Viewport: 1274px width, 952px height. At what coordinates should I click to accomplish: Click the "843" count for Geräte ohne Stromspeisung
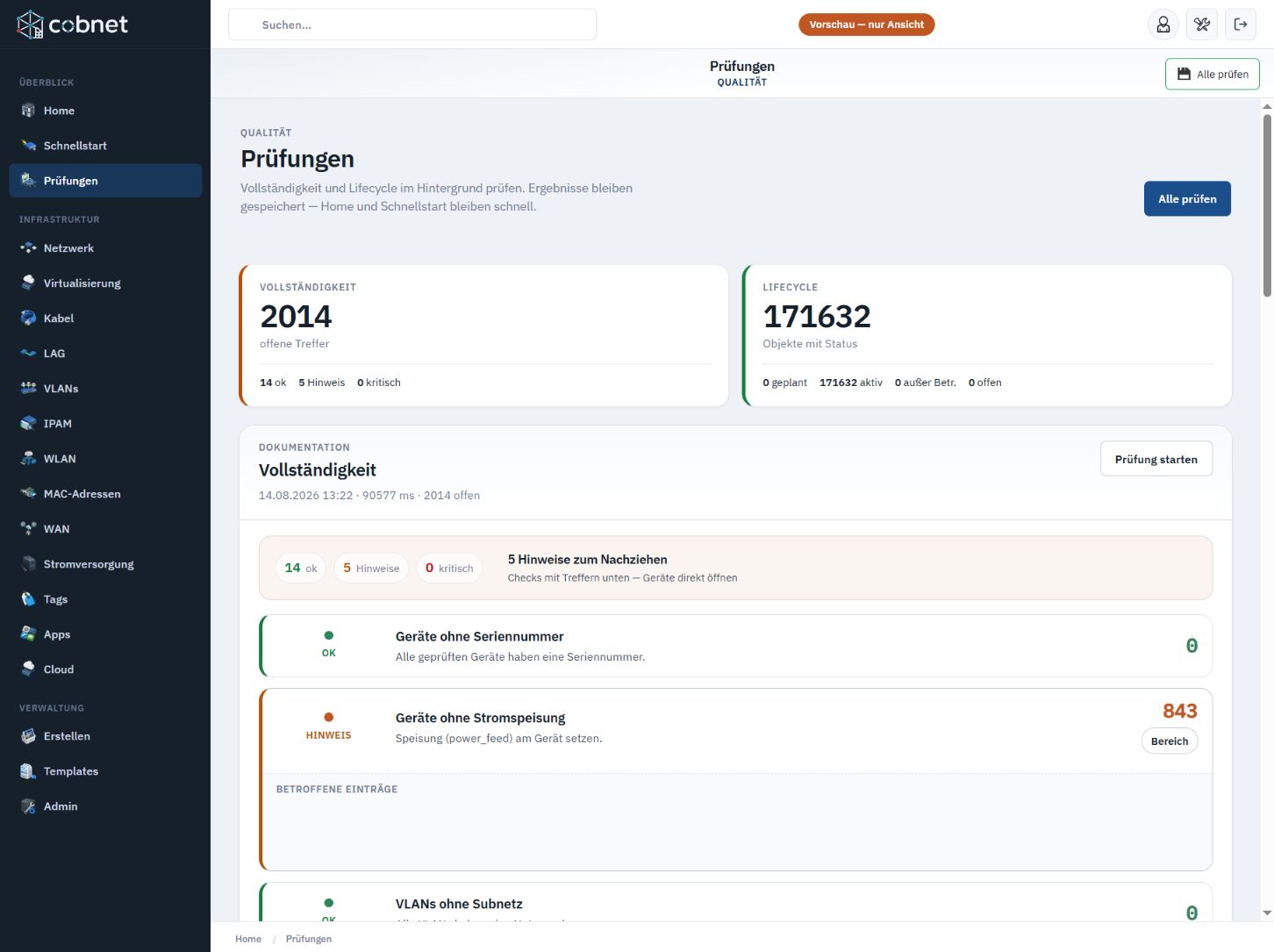(1180, 711)
